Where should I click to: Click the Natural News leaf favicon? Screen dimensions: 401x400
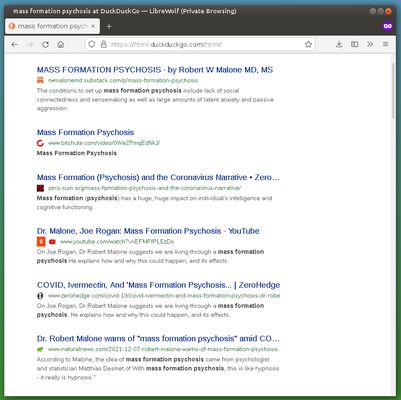(x=40, y=349)
